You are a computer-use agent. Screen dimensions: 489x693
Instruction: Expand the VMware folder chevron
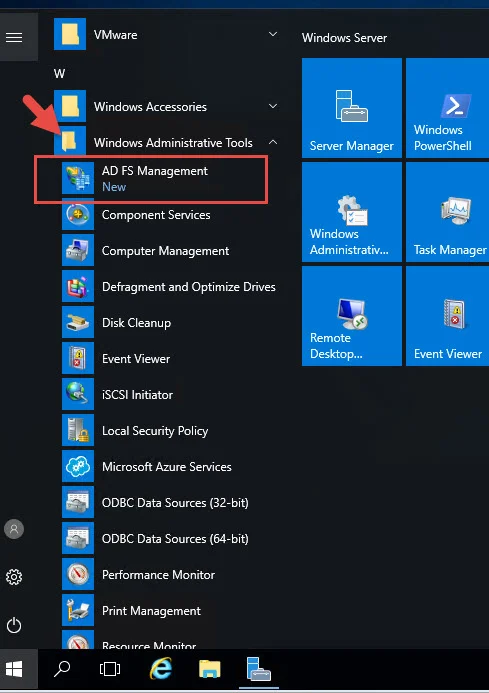click(273, 34)
